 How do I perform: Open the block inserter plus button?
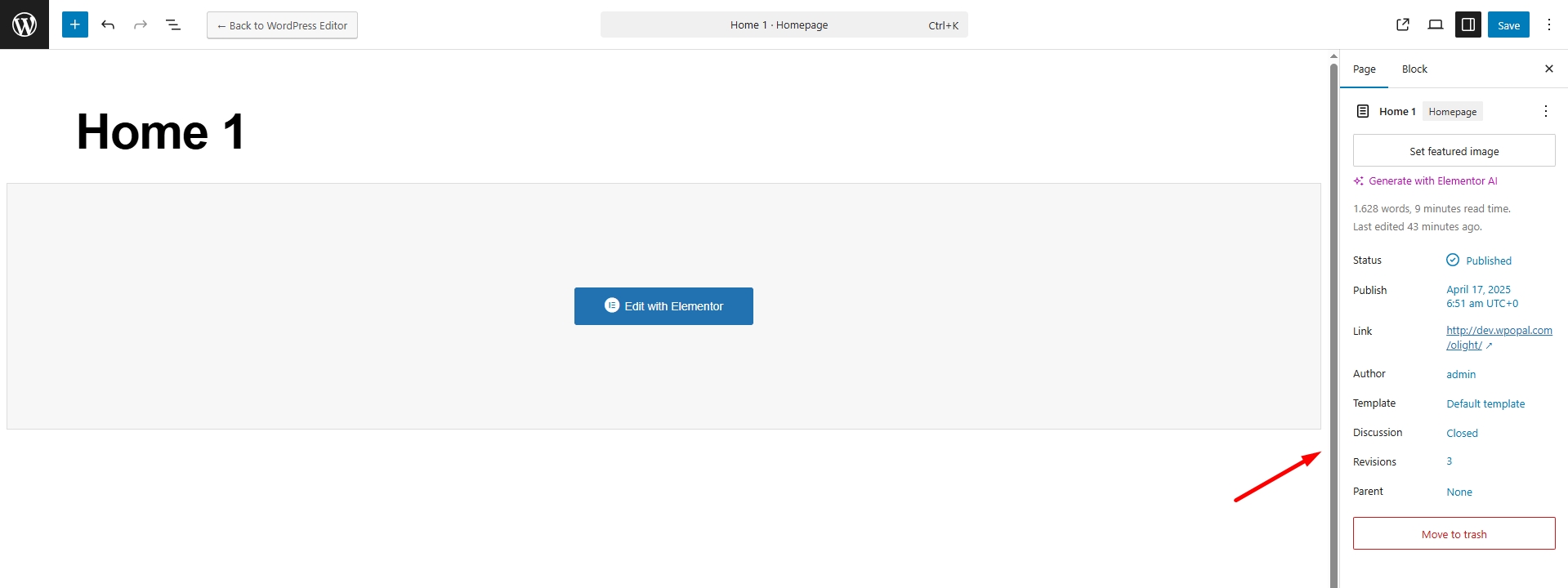pos(74,24)
